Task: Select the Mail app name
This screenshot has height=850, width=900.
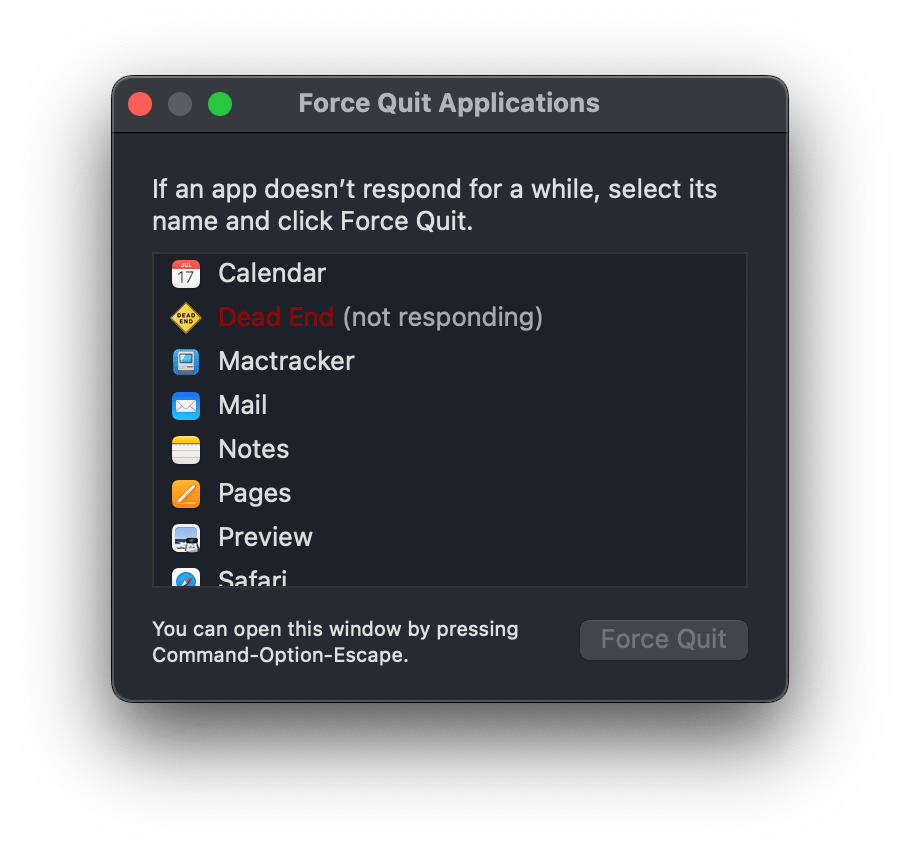Action: tap(243, 405)
